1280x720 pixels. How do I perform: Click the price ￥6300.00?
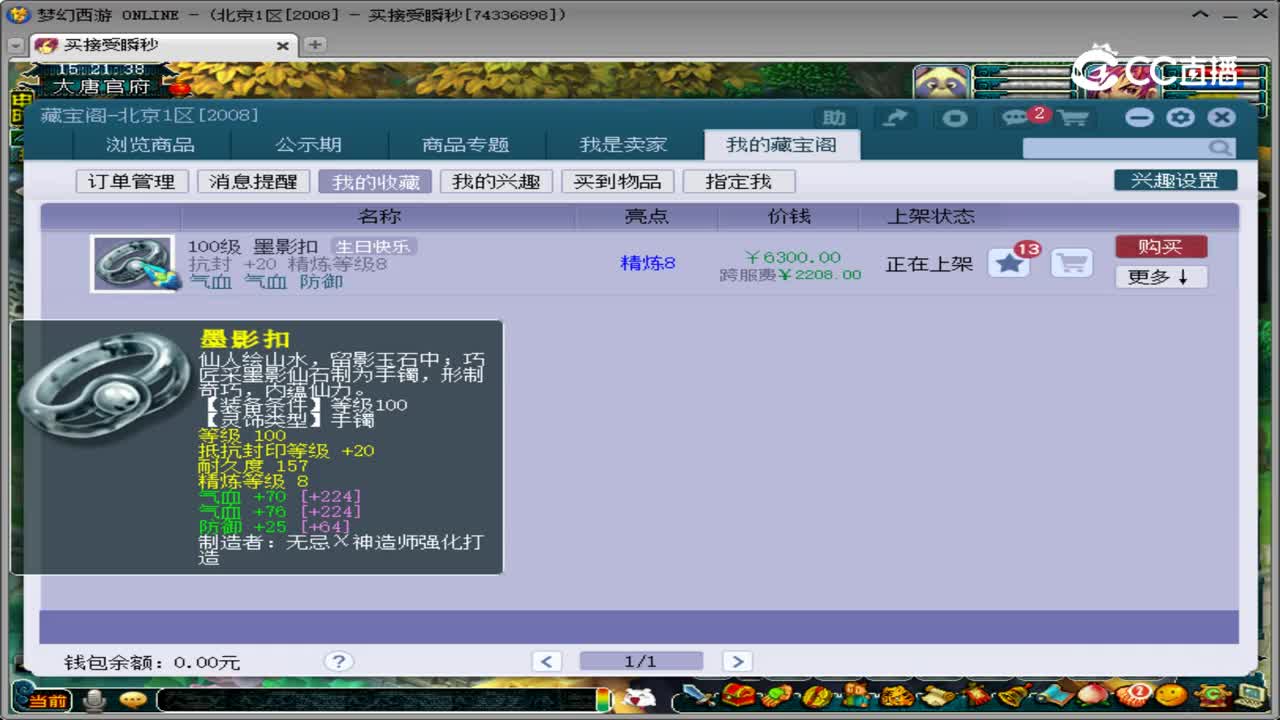click(x=793, y=257)
